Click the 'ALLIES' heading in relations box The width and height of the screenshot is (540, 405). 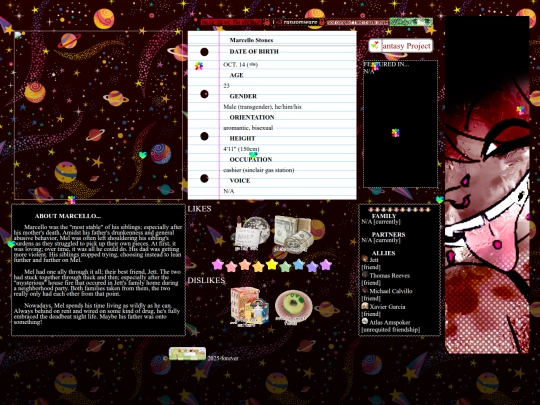[383, 253]
